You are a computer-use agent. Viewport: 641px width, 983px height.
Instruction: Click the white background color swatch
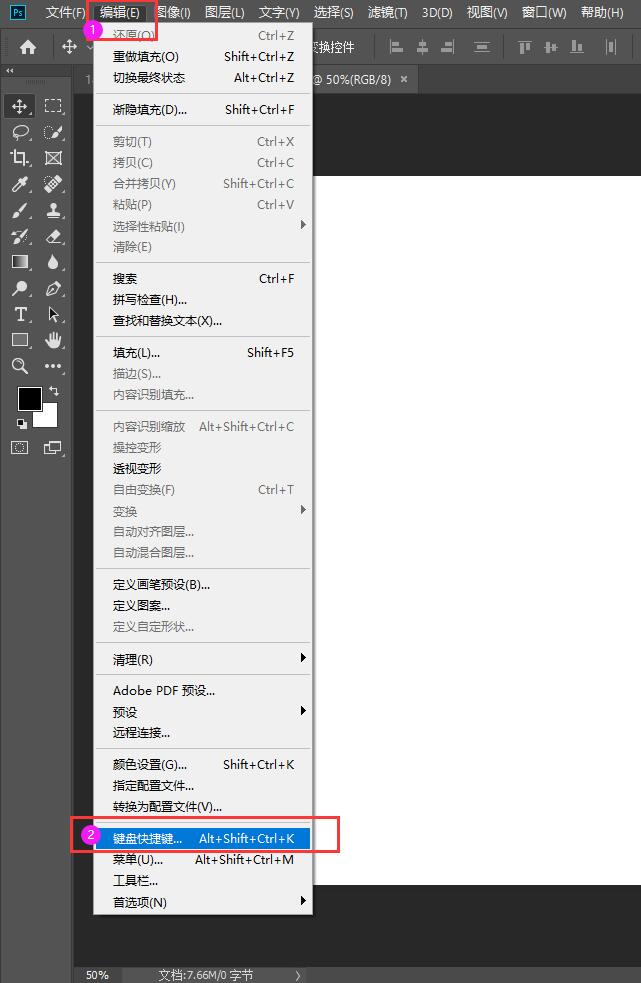coord(49,418)
